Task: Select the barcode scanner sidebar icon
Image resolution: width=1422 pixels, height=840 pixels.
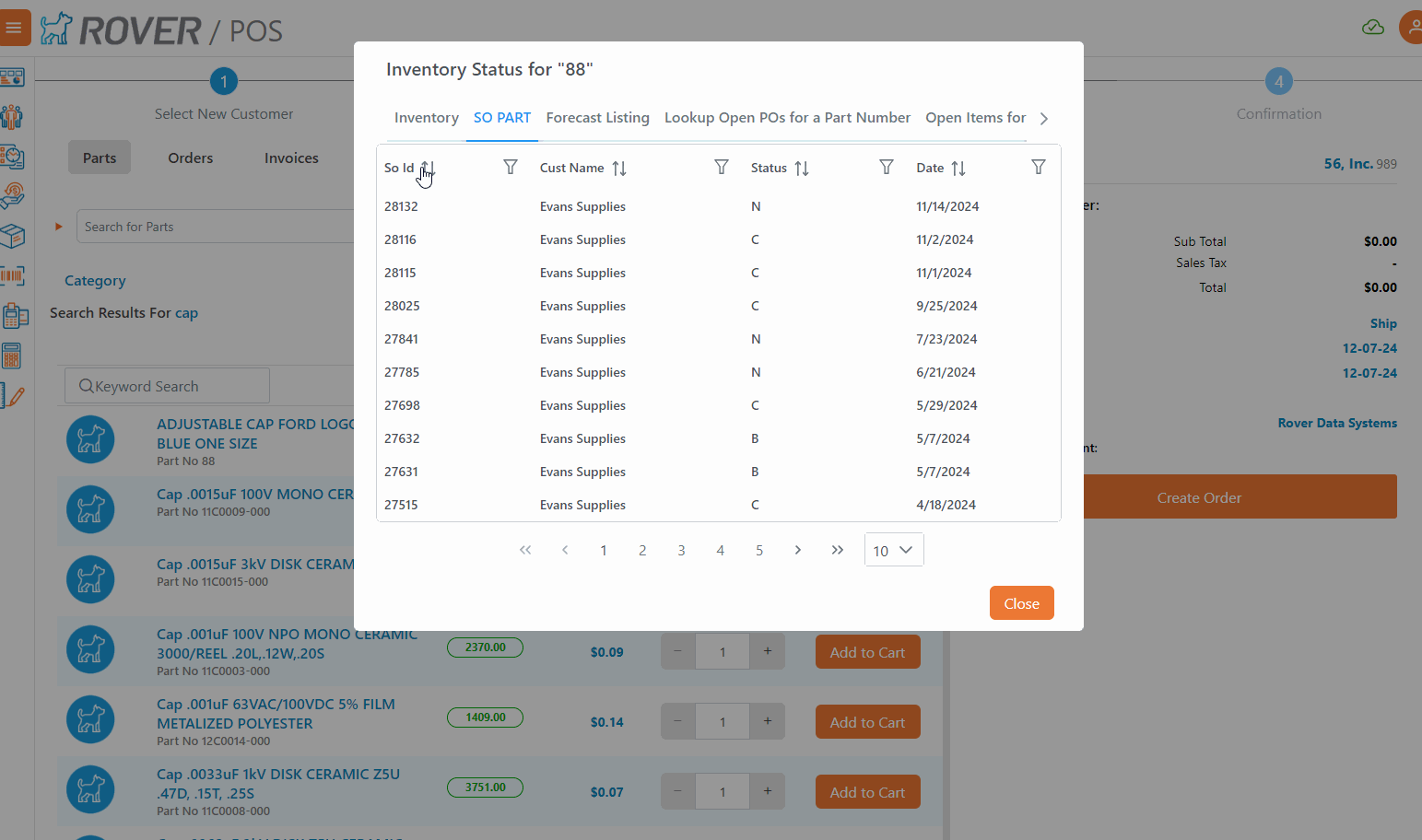Action: pos(14,275)
